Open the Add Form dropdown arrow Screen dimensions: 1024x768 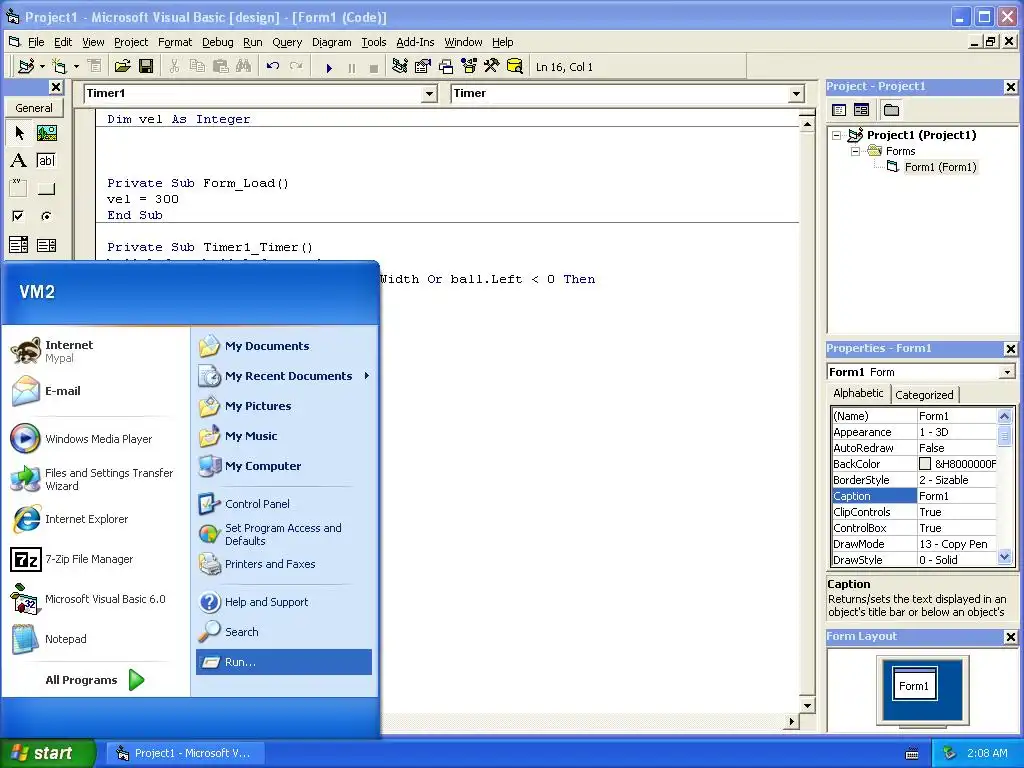click(76, 67)
